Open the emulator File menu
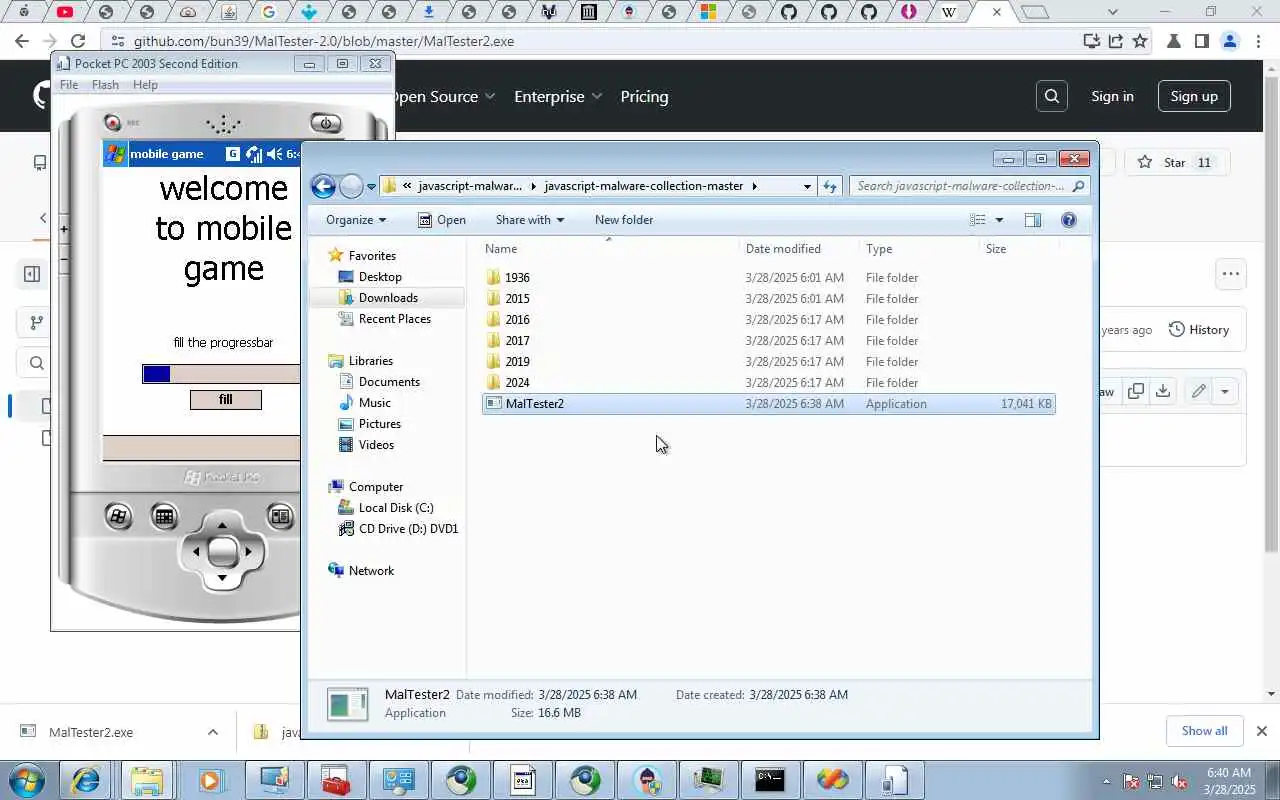This screenshot has height=800, width=1280. [x=69, y=85]
